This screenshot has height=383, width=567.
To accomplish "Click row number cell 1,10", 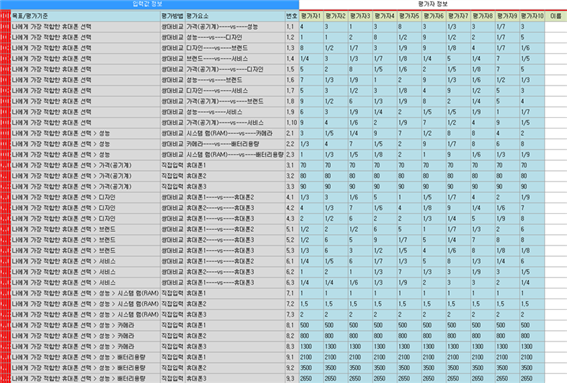I will tap(292, 123).
